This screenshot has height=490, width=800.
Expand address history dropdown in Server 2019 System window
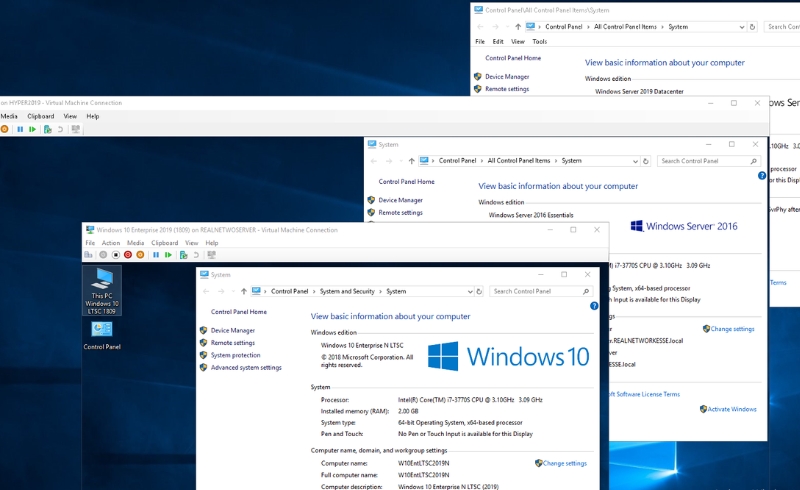pos(742,27)
